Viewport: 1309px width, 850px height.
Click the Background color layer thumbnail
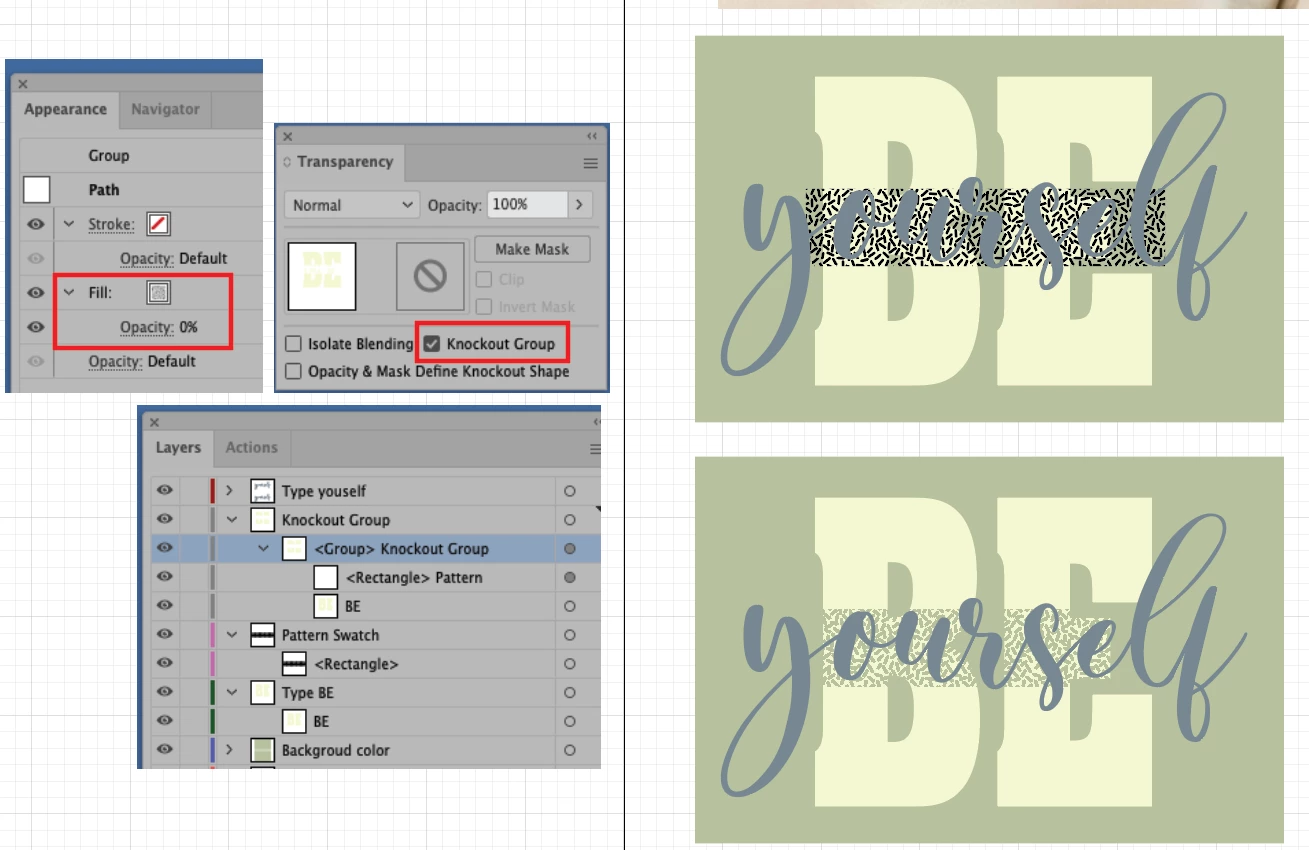[262, 750]
